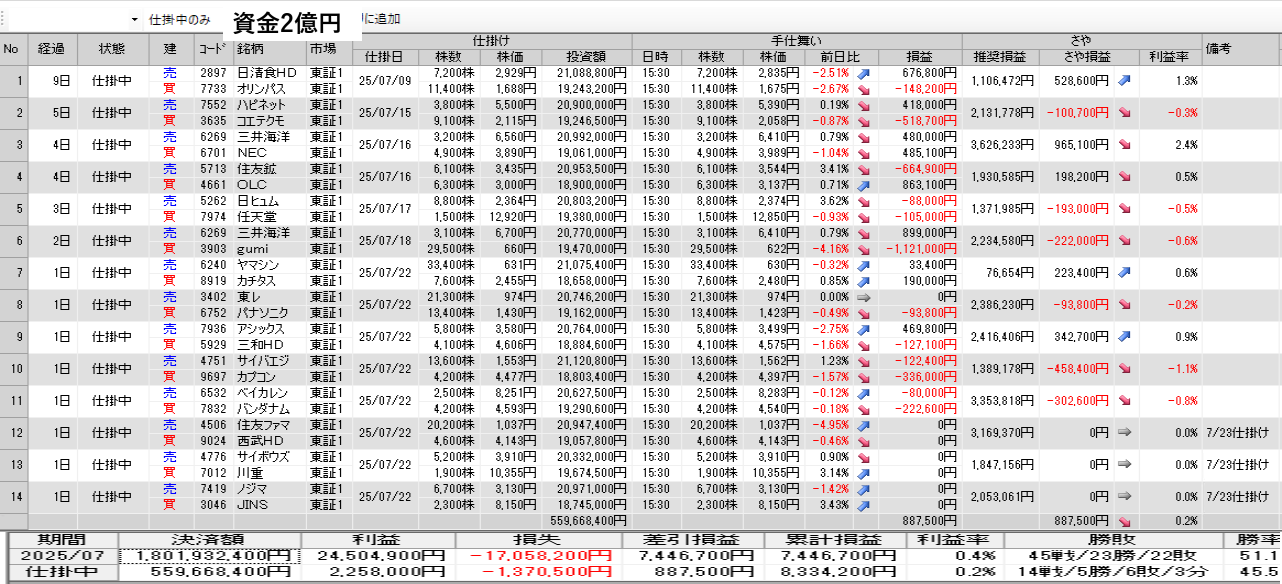This screenshot has height=584, width=1282.
Task: Click the gray sideways arrow in row 12 さや損益
Action: click(x=1124, y=433)
